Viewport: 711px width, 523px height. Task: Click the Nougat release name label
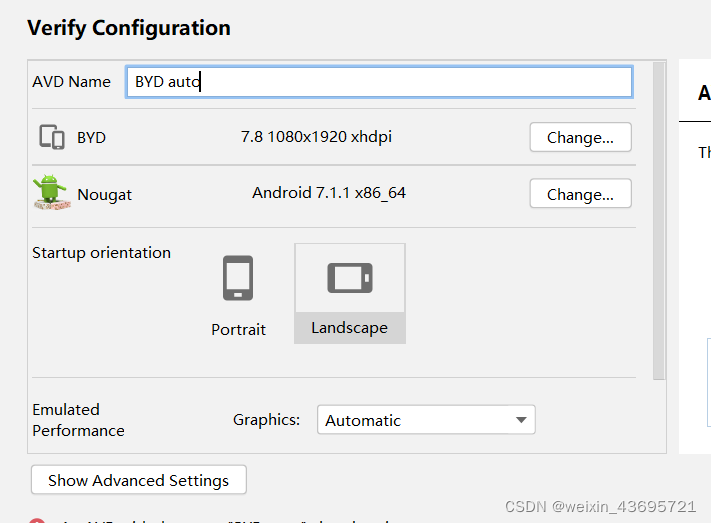tap(104, 195)
